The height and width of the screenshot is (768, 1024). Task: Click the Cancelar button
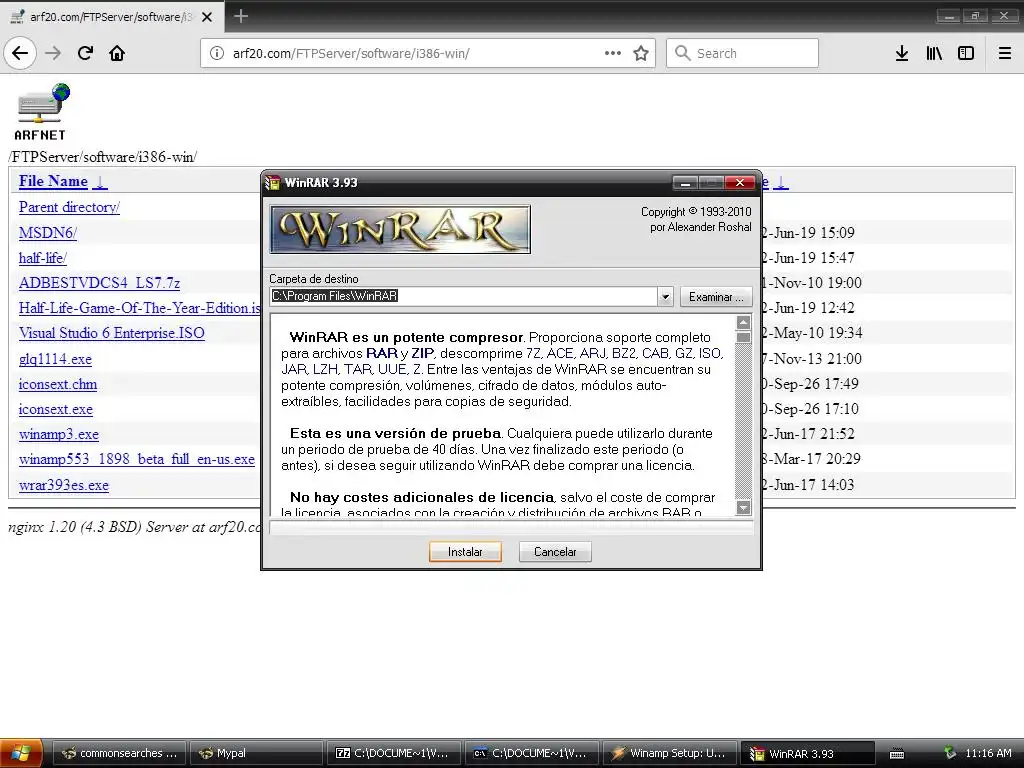click(x=555, y=552)
